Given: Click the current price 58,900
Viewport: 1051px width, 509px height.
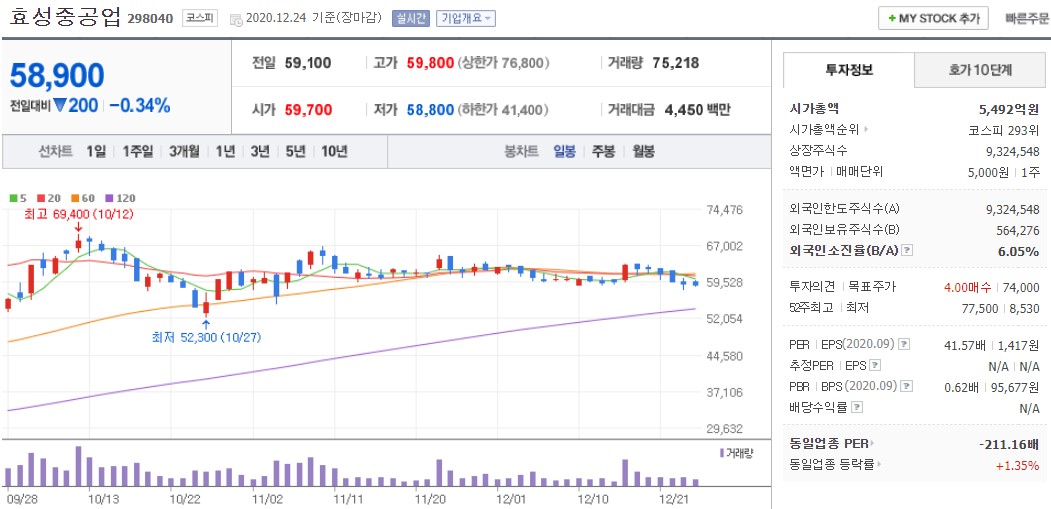Looking at the screenshot, I should click(57, 75).
